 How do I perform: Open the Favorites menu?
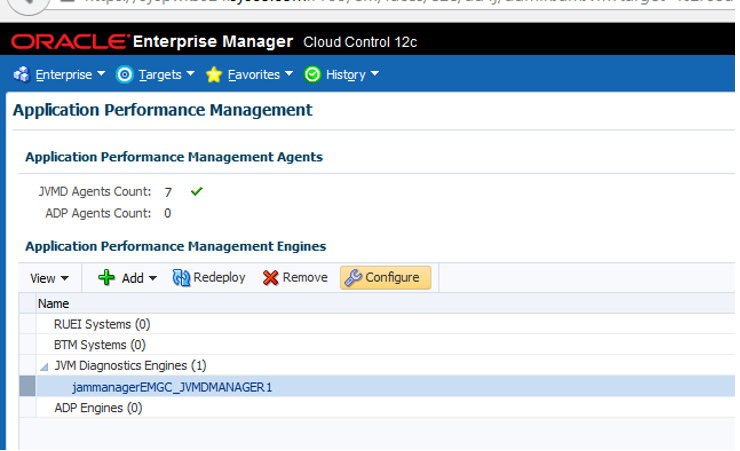tap(260, 75)
